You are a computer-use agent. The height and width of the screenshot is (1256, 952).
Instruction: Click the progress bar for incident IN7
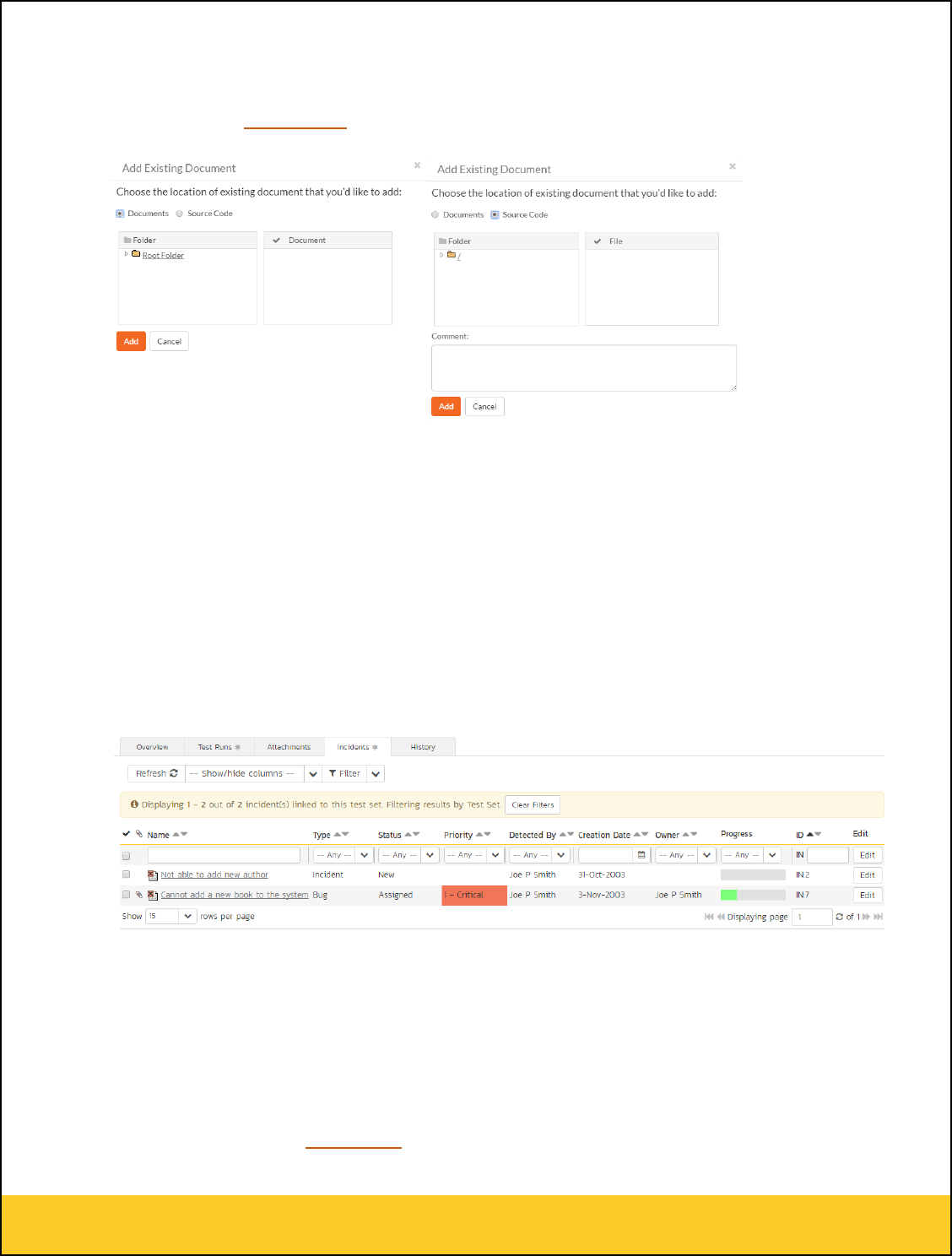[753, 895]
